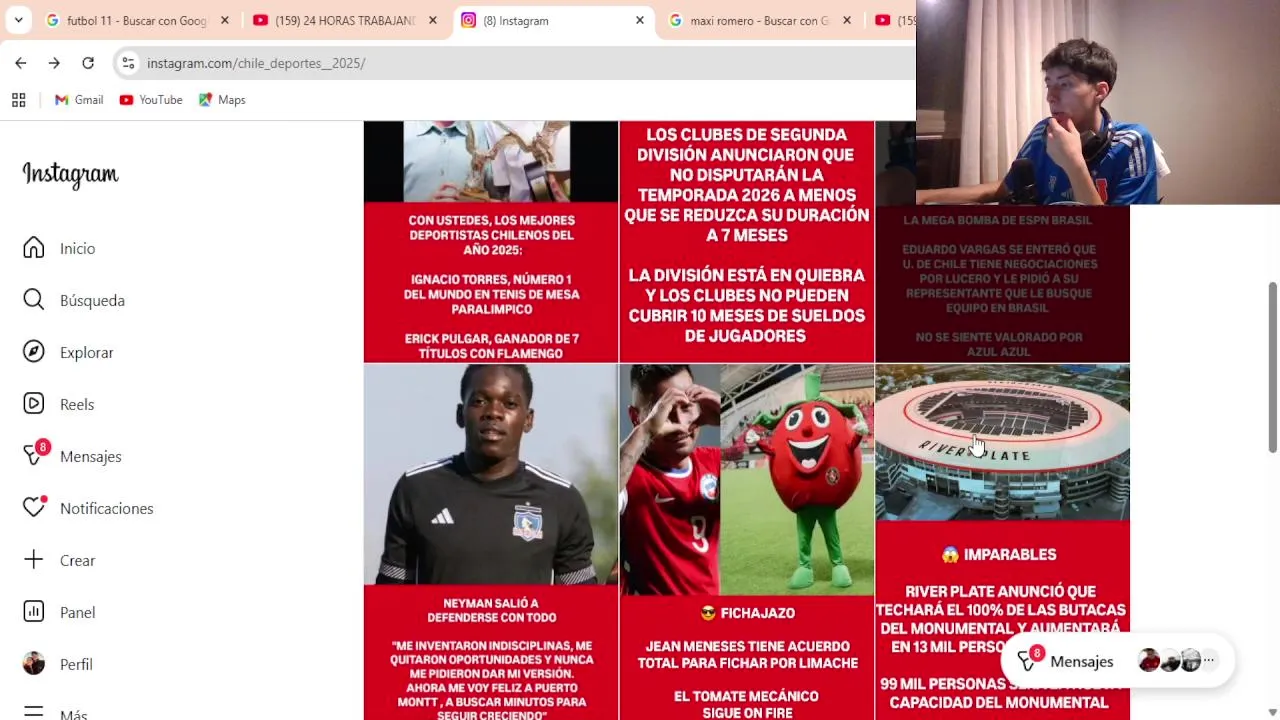Screen dimensions: 1280x720
Task: Open the mejores deportistas chilenos 2025 post
Action: (x=491, y=241)
